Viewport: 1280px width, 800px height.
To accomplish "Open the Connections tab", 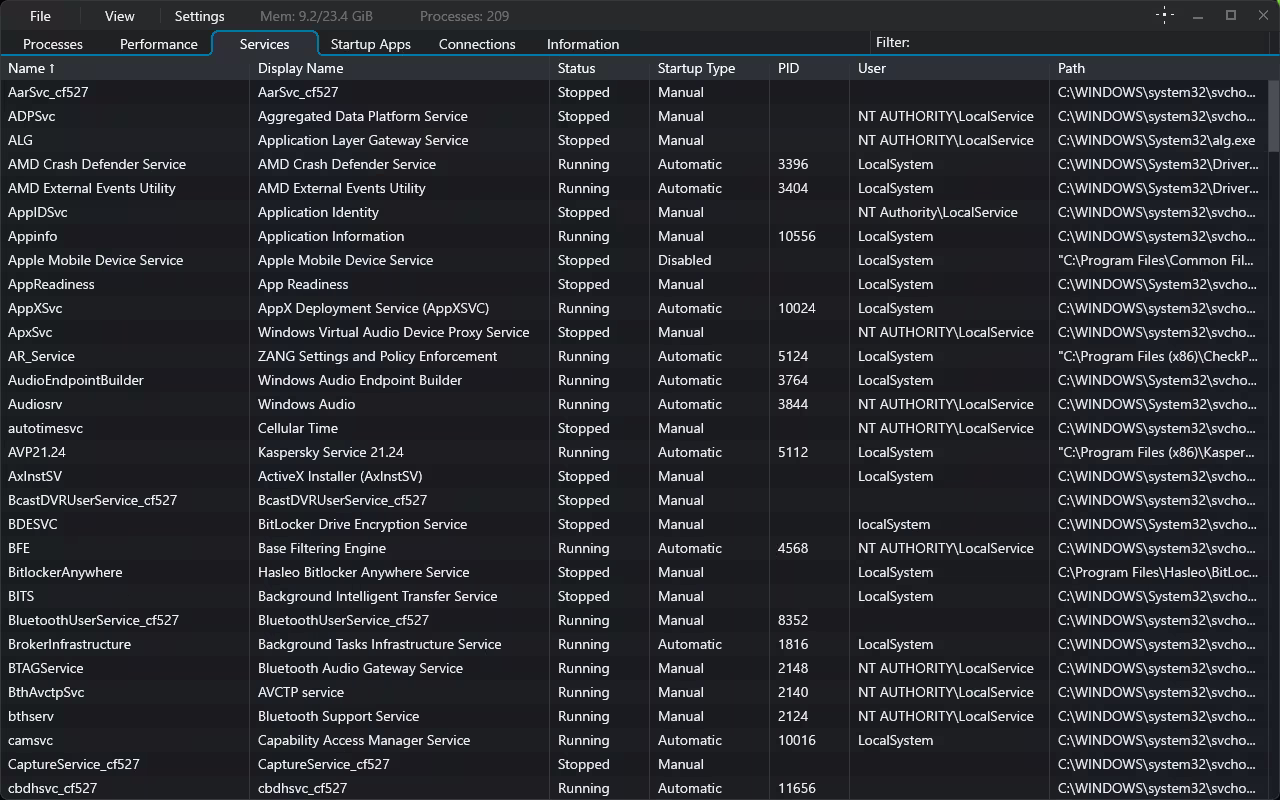I will (x=477, y=44).
